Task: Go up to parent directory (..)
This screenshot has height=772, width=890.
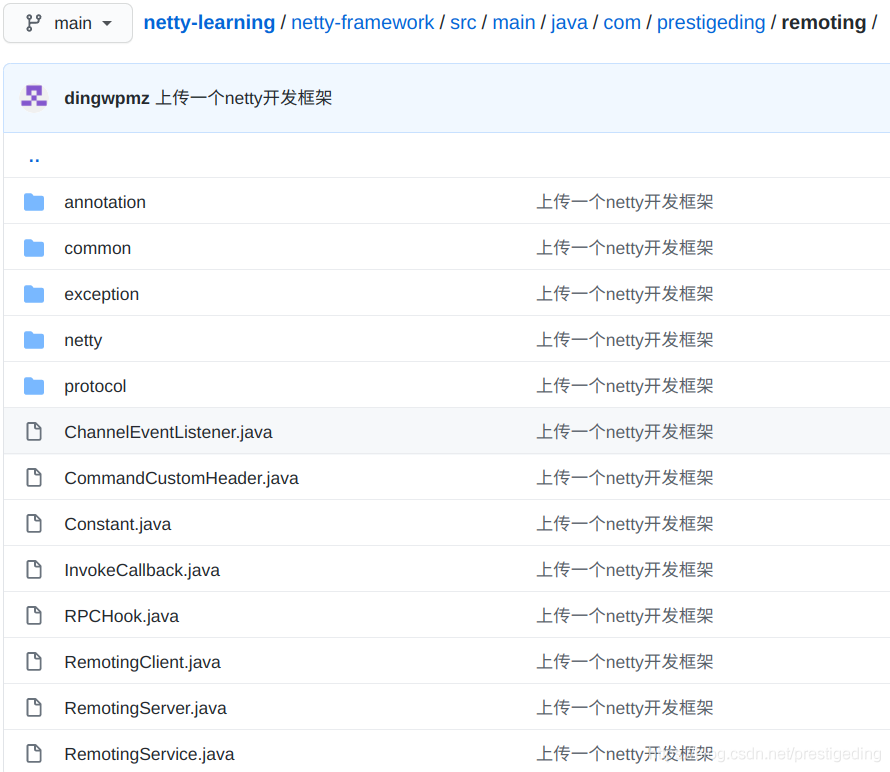Action: pos(34,160)
